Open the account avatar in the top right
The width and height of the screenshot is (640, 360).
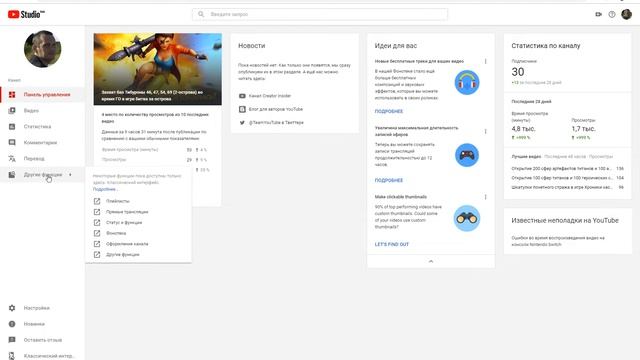click(627, 14)
